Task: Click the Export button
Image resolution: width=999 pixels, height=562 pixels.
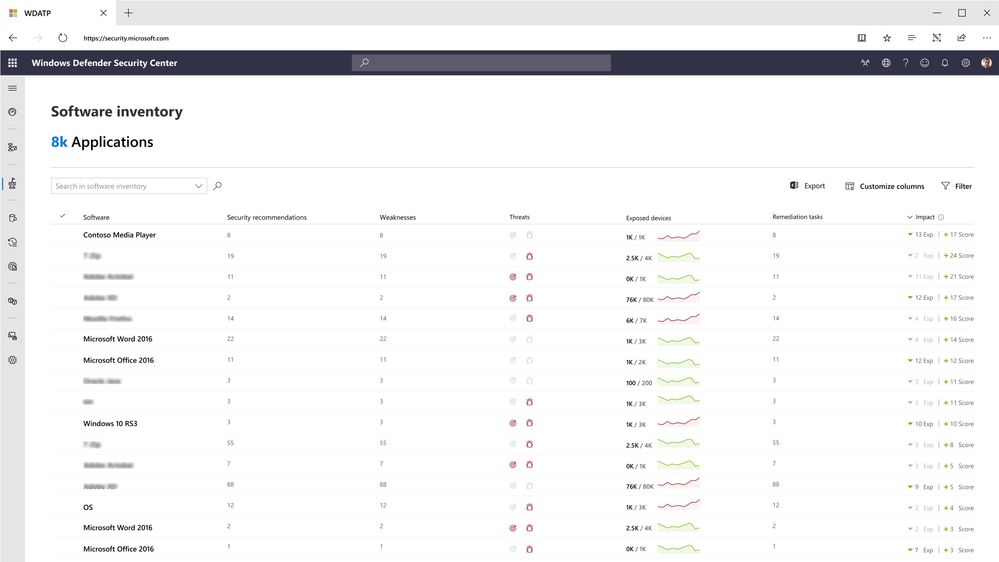Action: 807,185
